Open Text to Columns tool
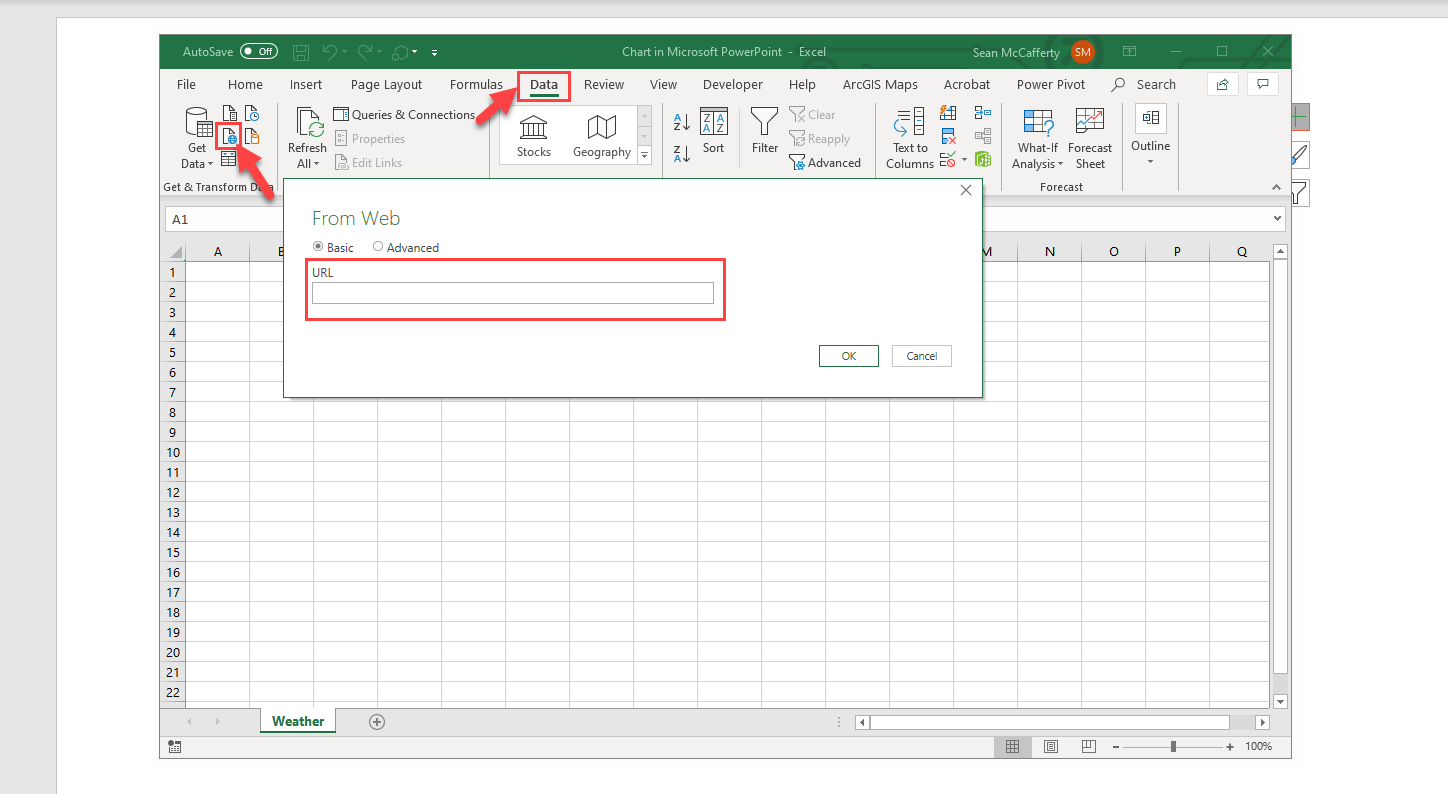 tap(910, 138)
